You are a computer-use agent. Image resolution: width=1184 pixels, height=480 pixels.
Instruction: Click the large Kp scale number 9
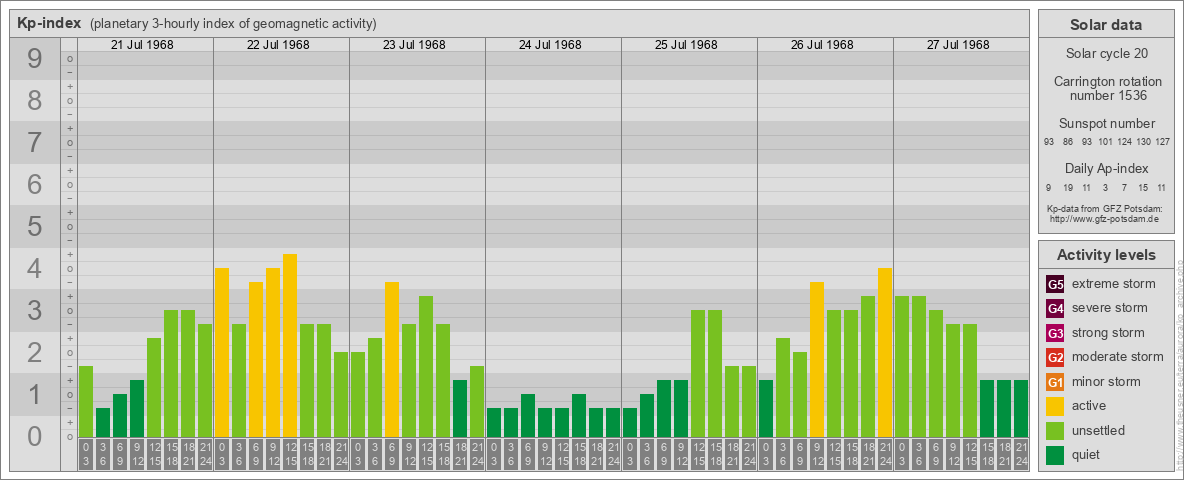[34, 59]
